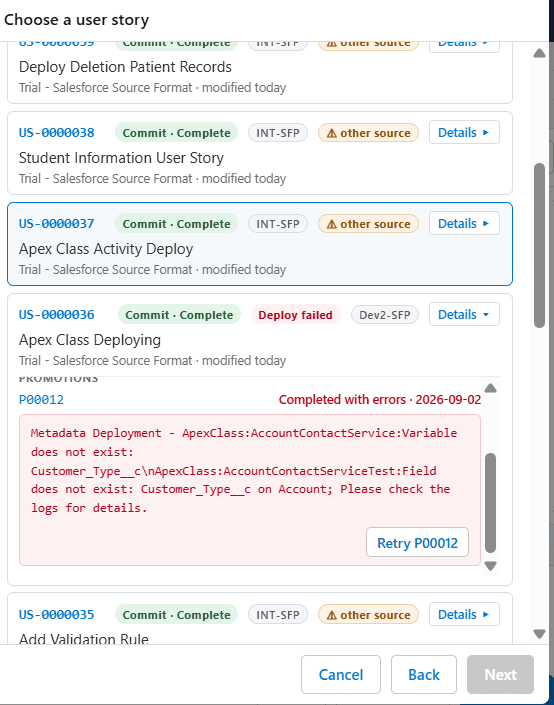Select the Student Information User Story title
The width and height of the screenshot is (554, 705).
(121, 158)
